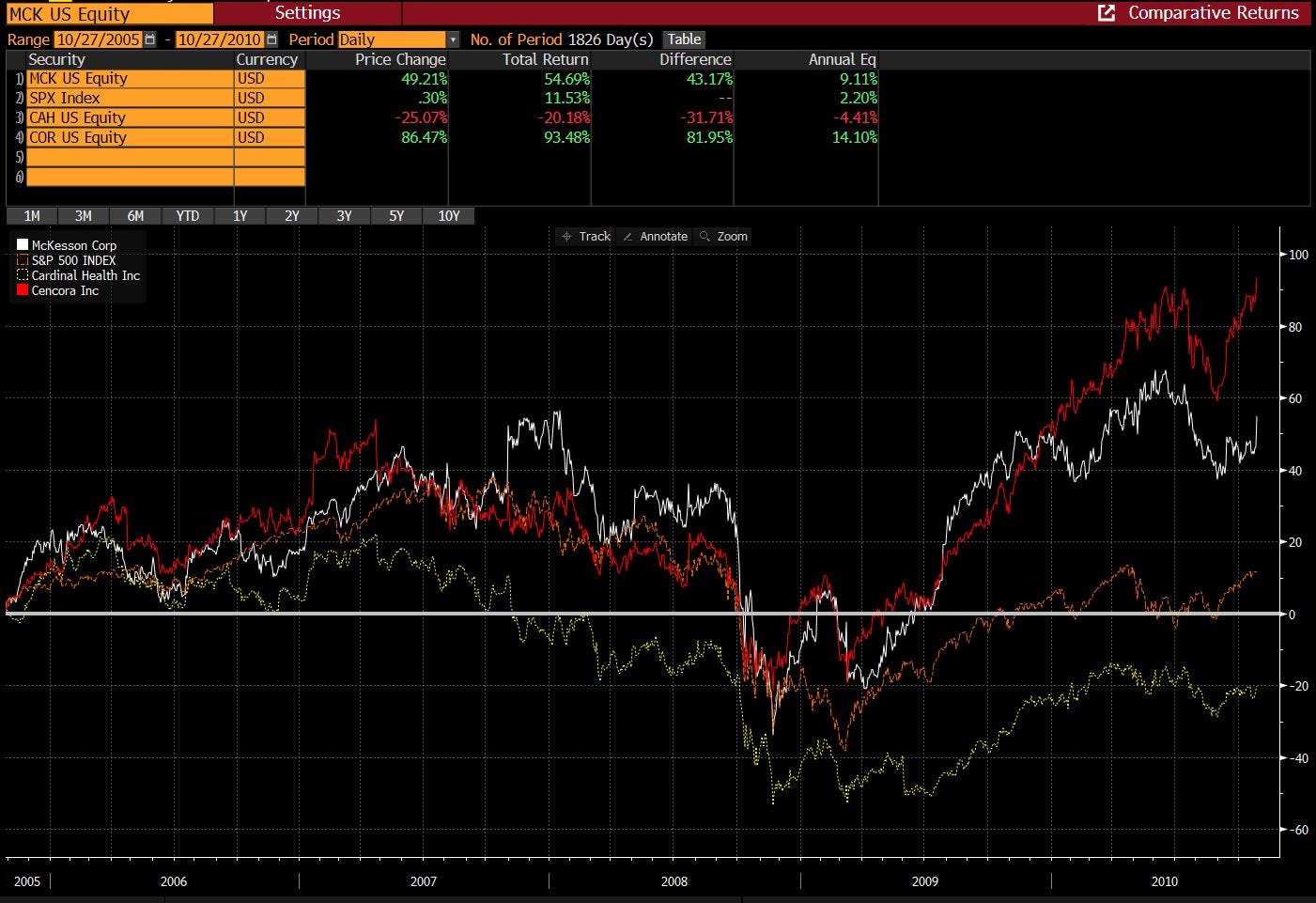Image resolution: width=1316 pixels, height=903 pixels.
Task: Click the USD currency cell for MCK US Equity
Action: coord(270,79)
